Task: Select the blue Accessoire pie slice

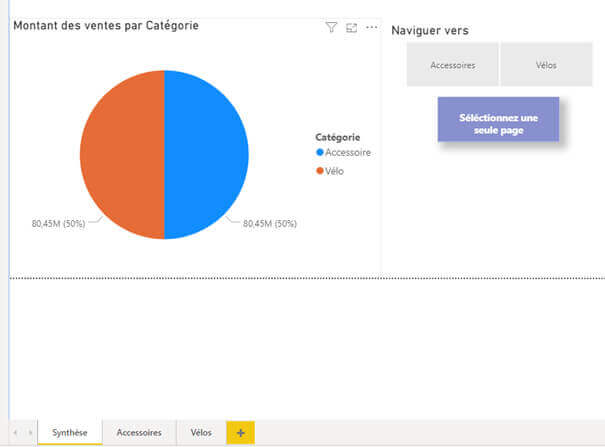Action: point(206,154)
